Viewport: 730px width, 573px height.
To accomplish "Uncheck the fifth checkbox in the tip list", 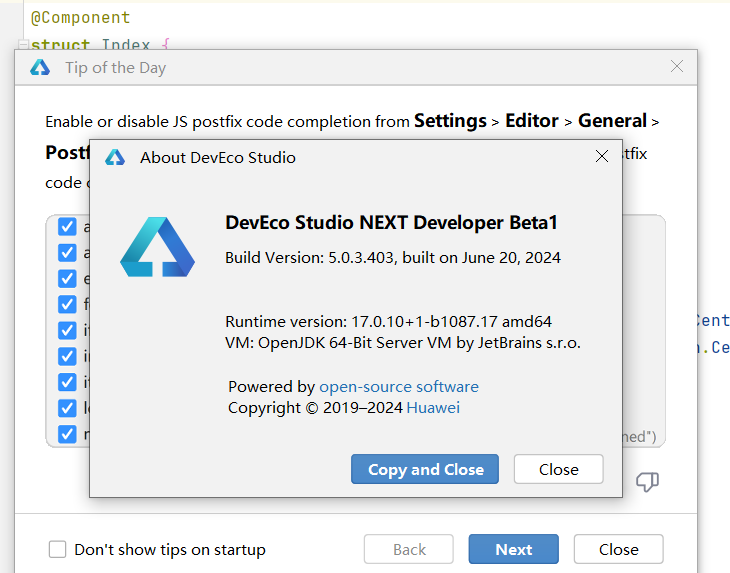I will (67, 330).
